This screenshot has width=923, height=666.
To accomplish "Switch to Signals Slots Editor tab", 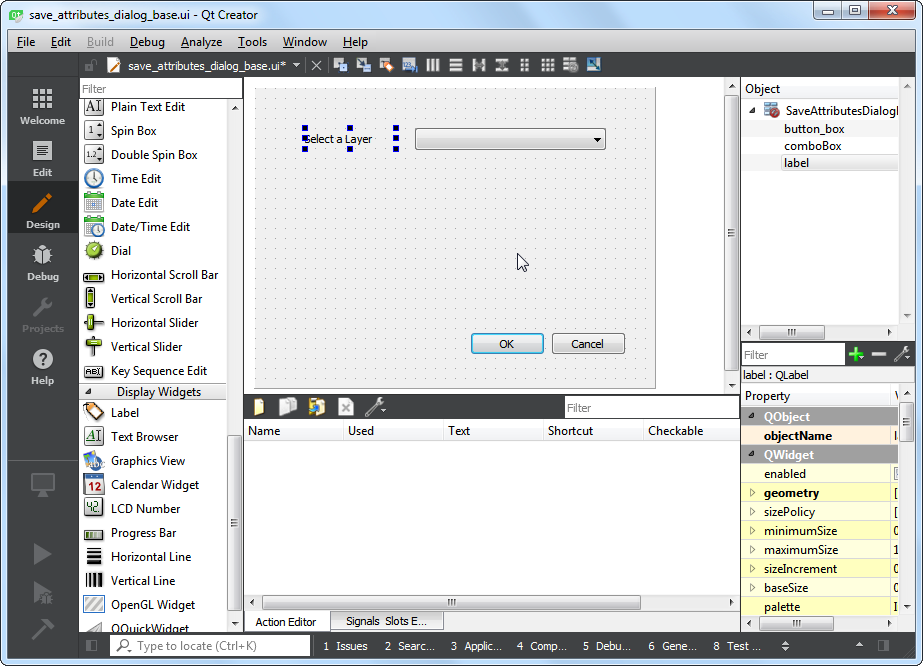I will coord(386,621).
